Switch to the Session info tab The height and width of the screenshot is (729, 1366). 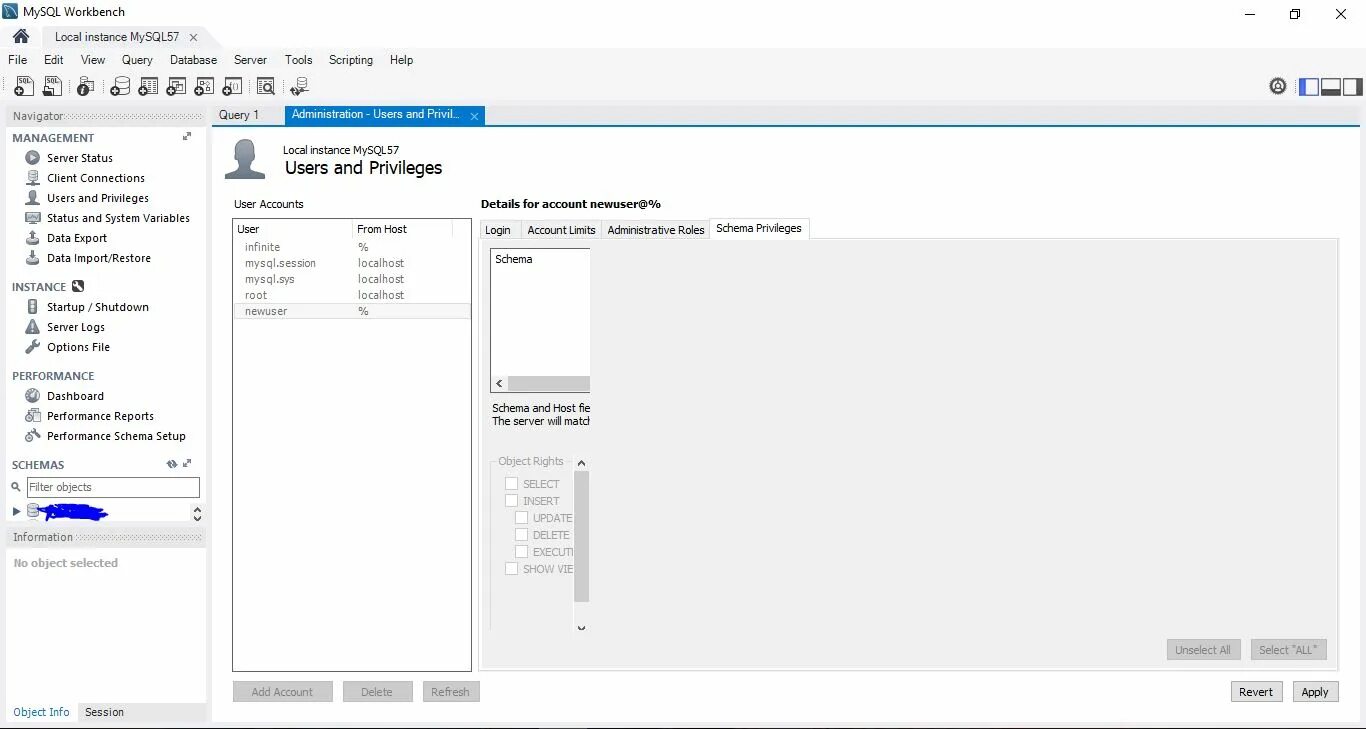click(104, 712)
